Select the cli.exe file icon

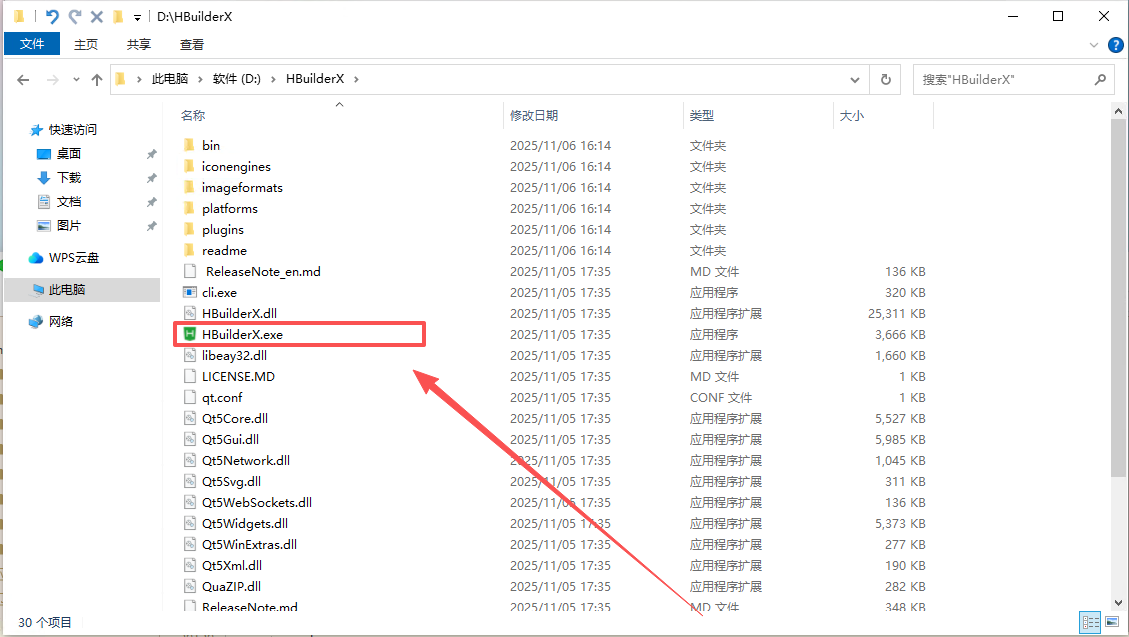[189, 292]
